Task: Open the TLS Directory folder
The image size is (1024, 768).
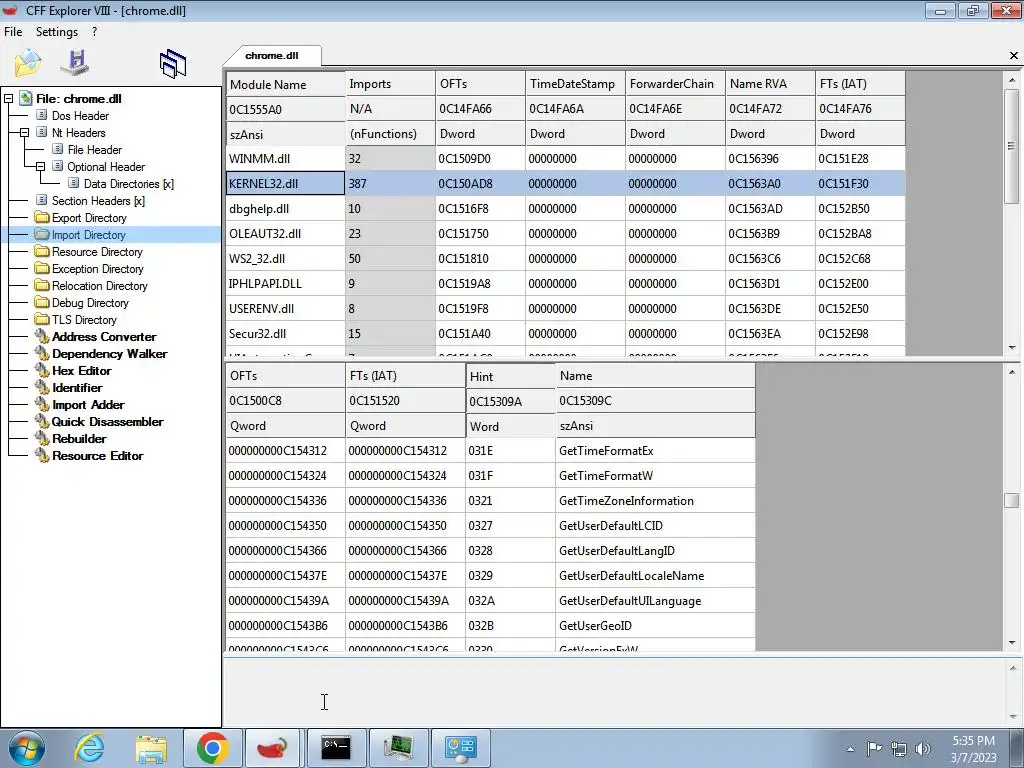Action: (x=84, y=319)
